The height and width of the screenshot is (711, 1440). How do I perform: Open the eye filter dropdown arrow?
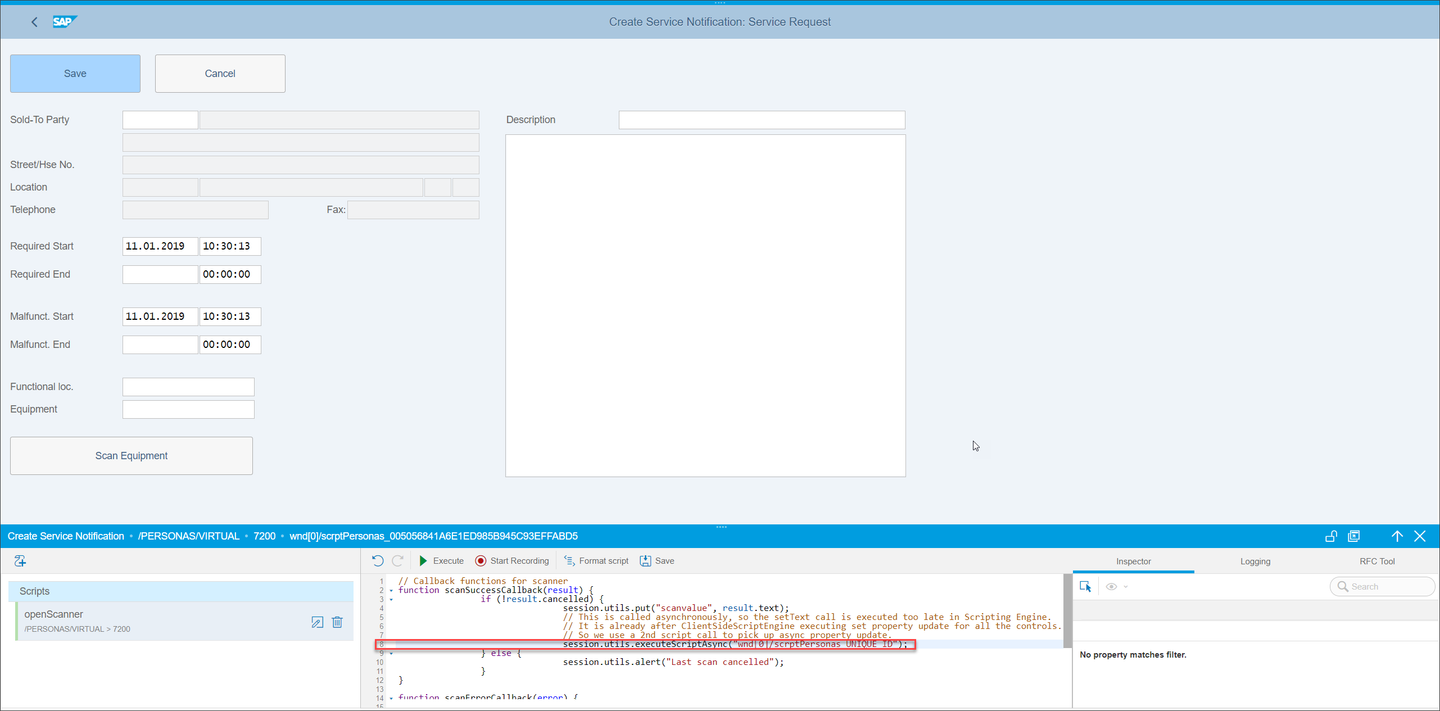click(x=1125, y=587)
